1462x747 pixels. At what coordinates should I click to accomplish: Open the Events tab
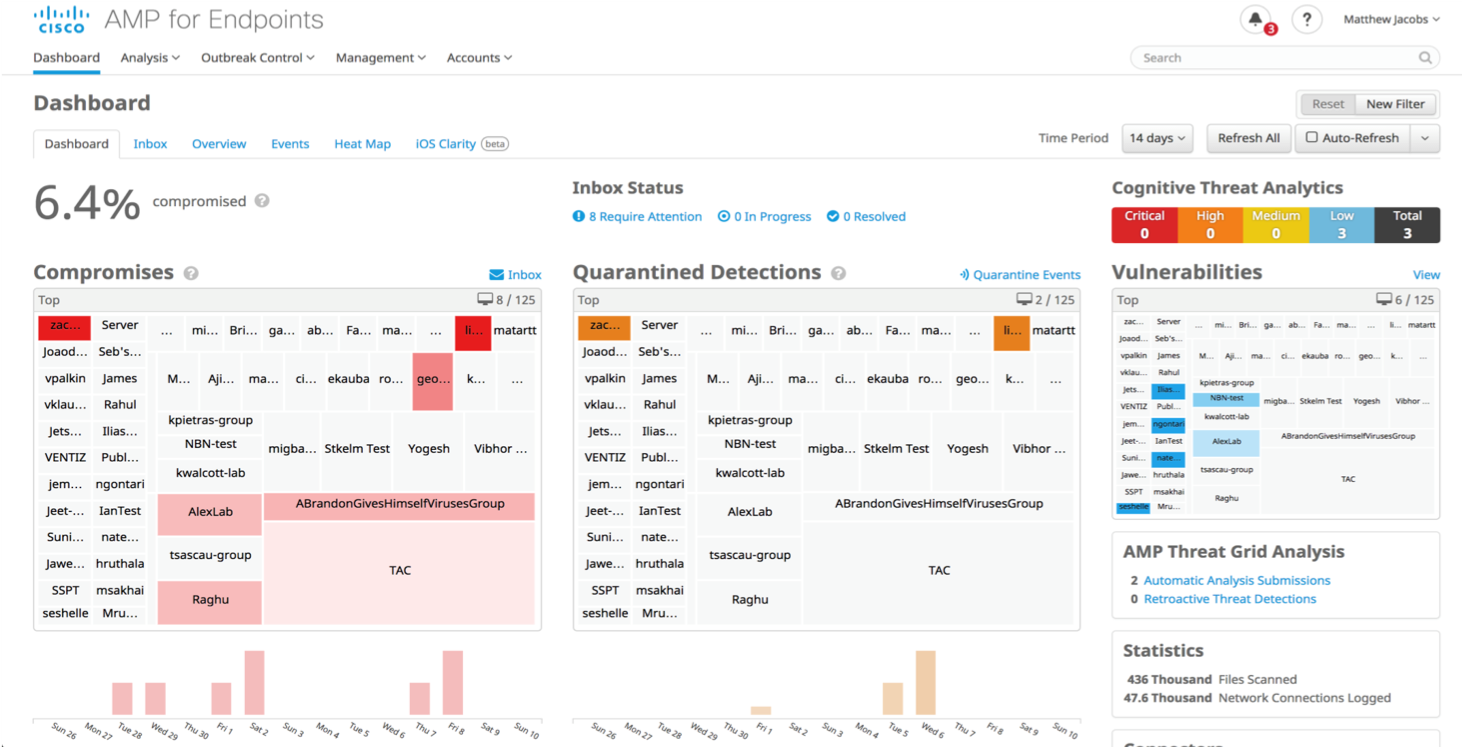[290, 144]
